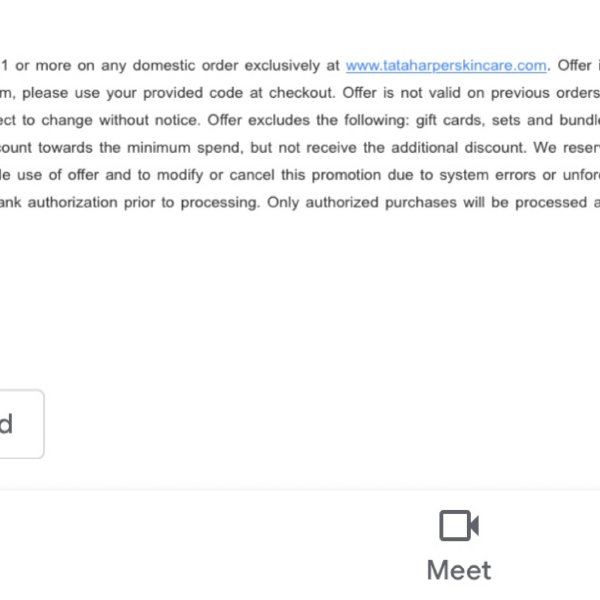Click 'Only authorized purchases' sentence start
Screen dimensions: 600x600
coord(362,202)
